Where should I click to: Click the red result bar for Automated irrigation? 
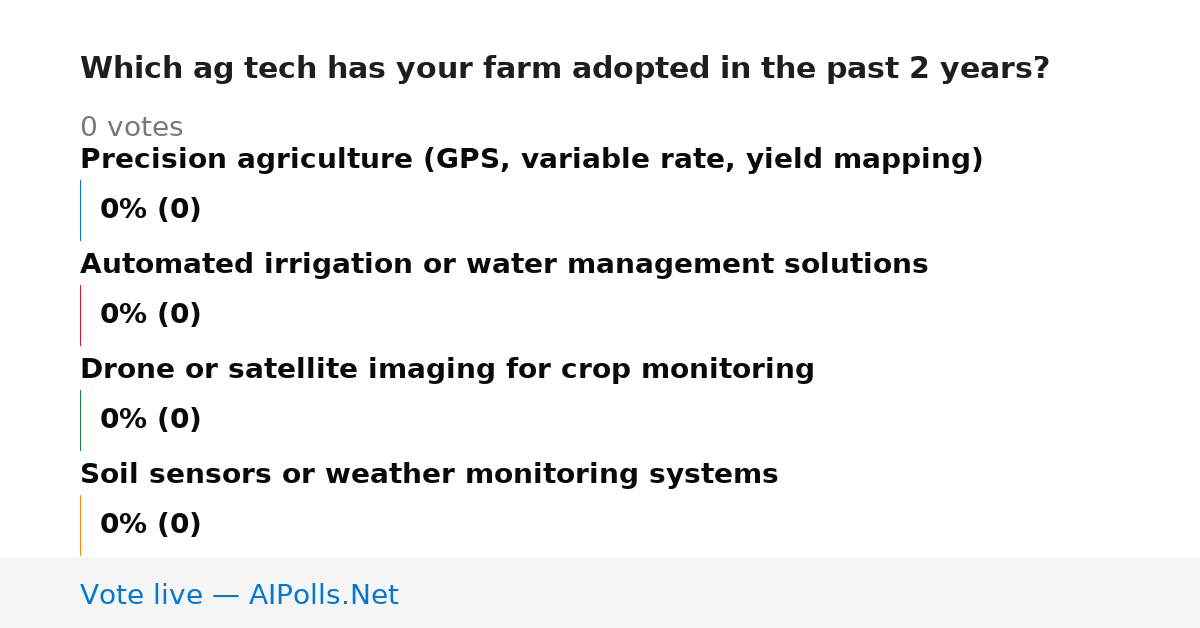pos(80,315)
